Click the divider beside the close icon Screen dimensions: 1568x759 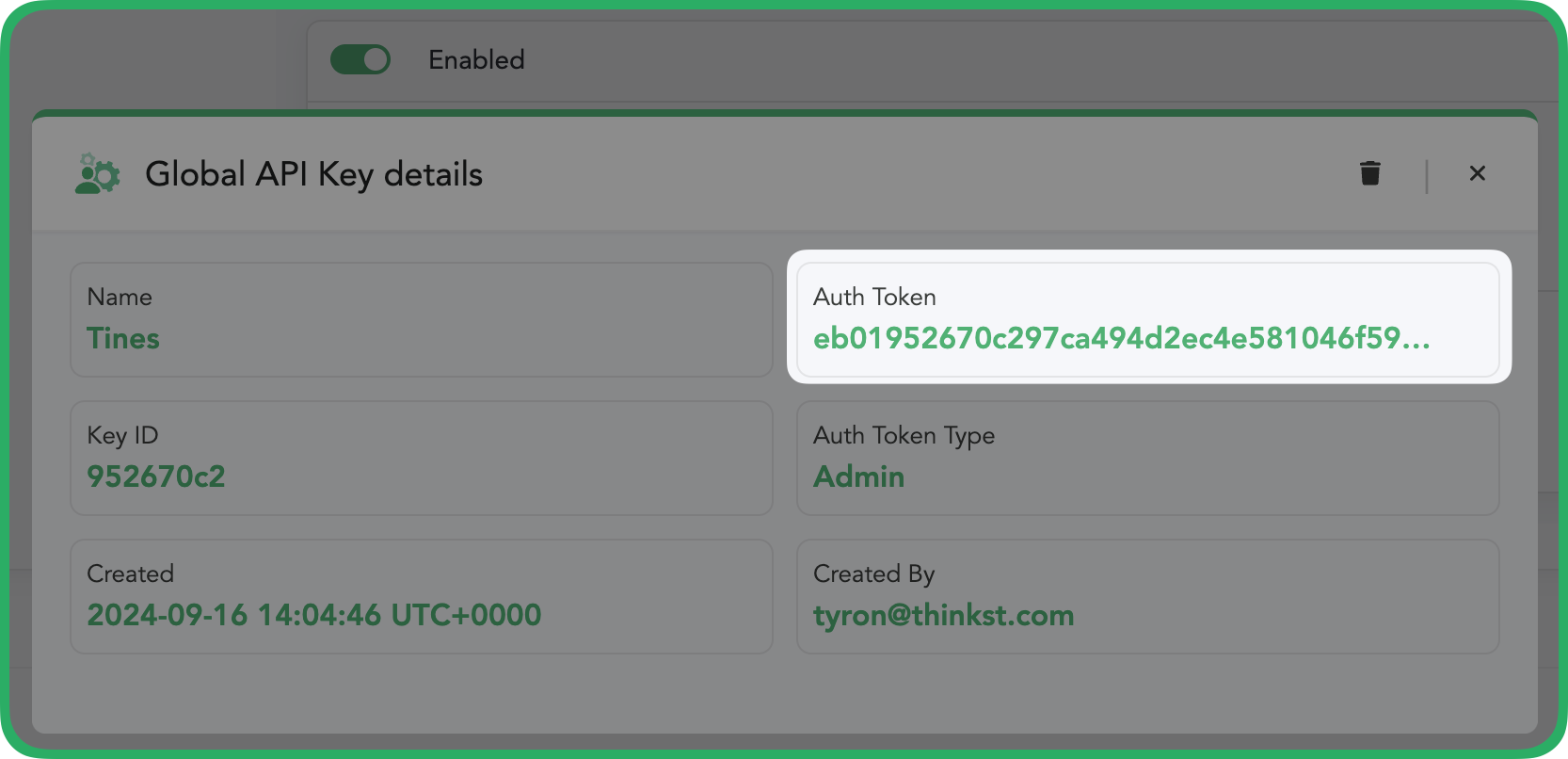tap(1427, 176)
